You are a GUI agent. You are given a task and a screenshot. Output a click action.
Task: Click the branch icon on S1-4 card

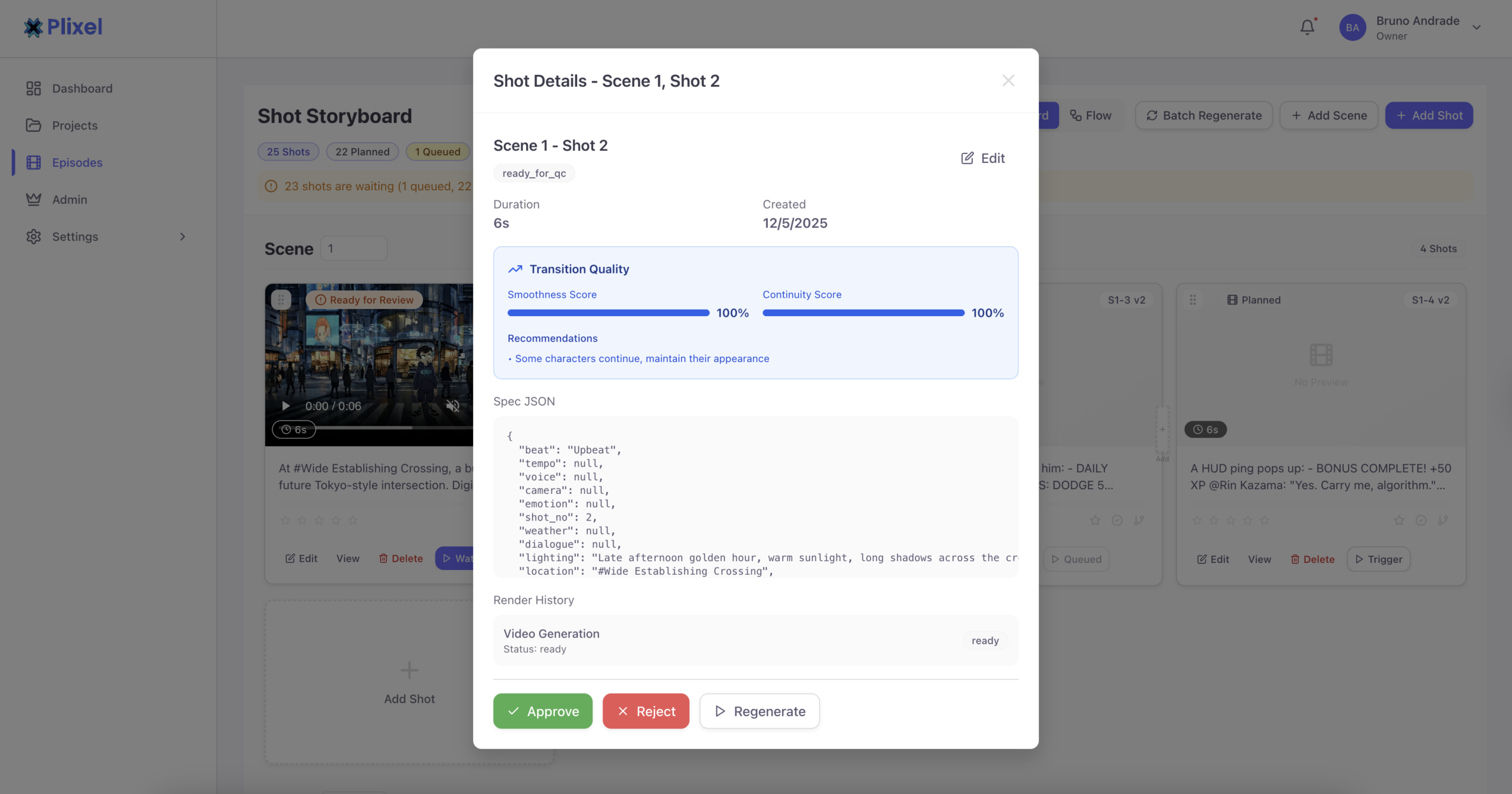point(1443,520)
